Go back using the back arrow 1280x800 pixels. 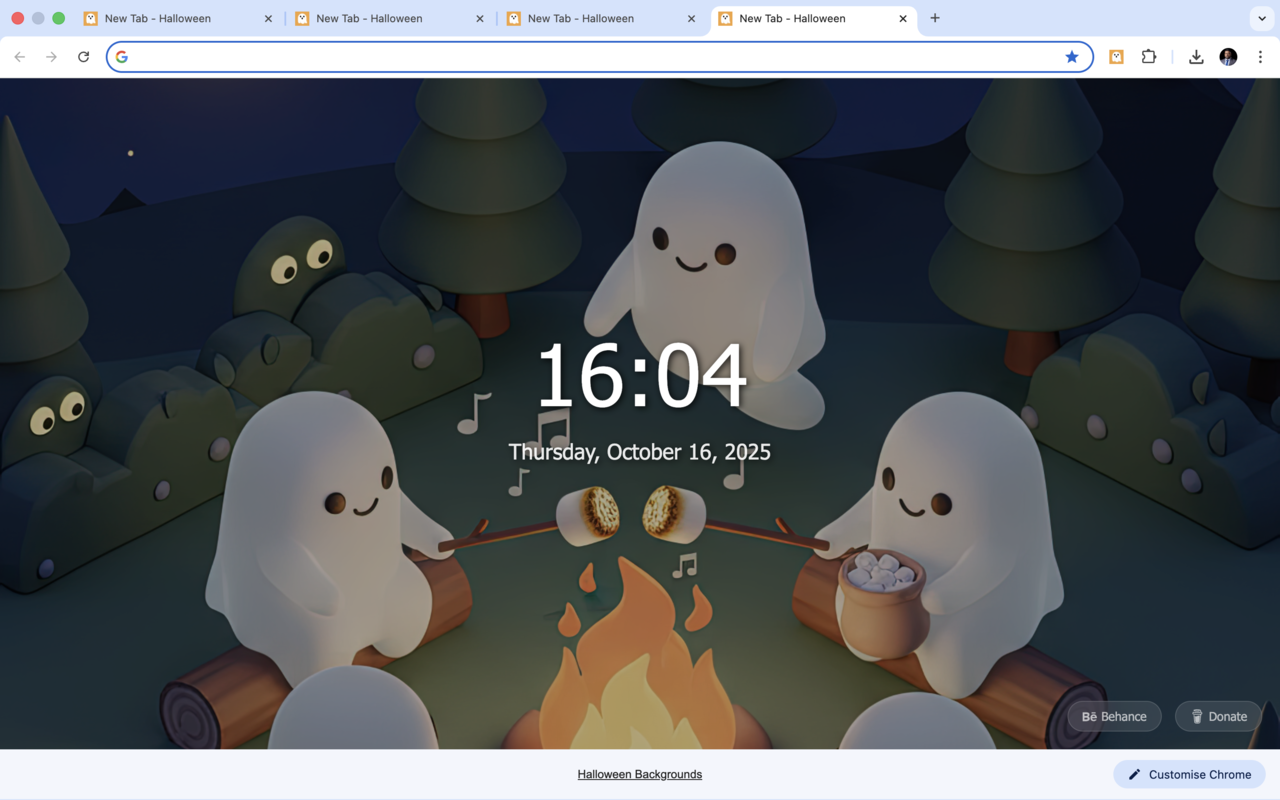click(x=20, y=57)
